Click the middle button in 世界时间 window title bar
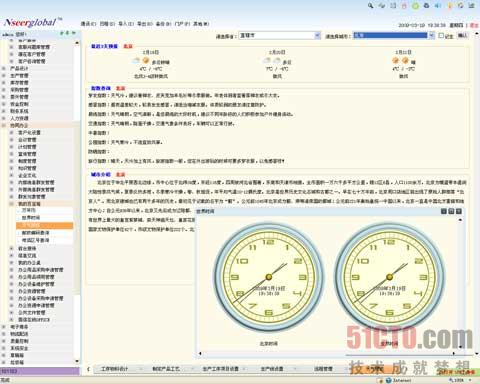The image size is (480, 384). point(451,211)
